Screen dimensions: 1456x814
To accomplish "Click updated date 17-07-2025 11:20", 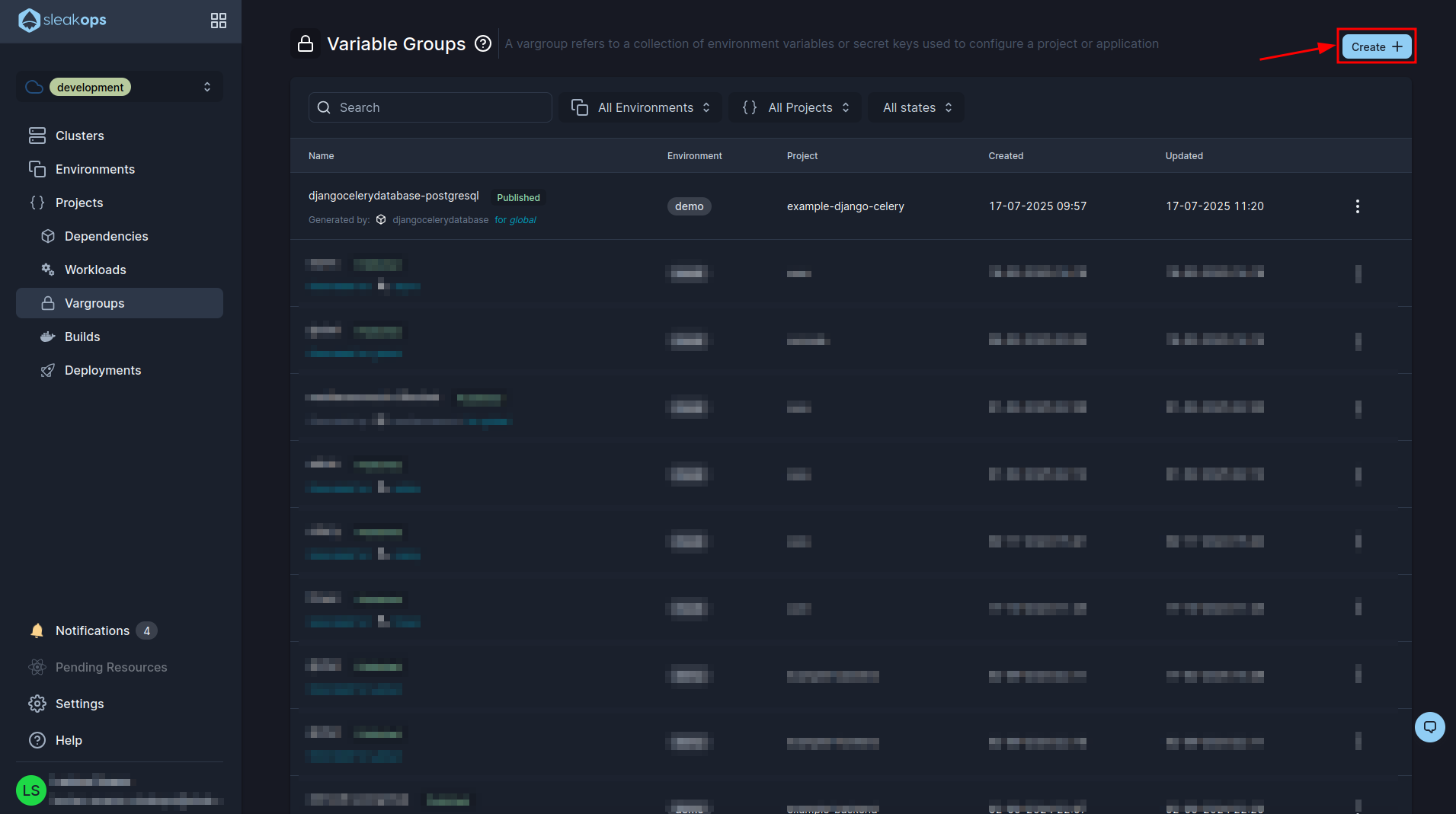I will coord(1214,206).
